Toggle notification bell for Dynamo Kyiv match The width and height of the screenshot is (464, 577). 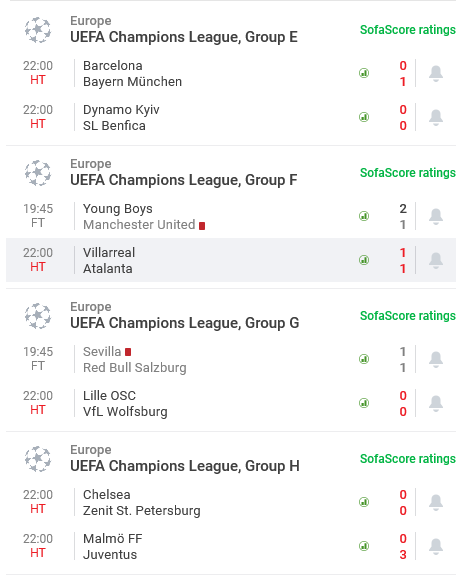tap(436, 117)
